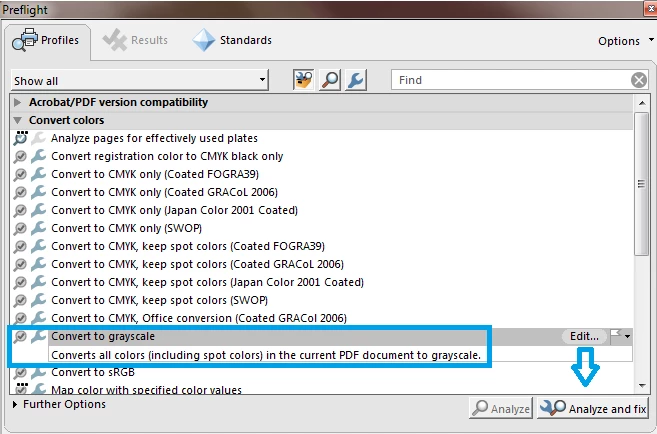This screenshot has height=434, width=657.
Task: Click wrench icon of Convert to sRGB row
Action: pyautogui.click(x=39, y=372)
